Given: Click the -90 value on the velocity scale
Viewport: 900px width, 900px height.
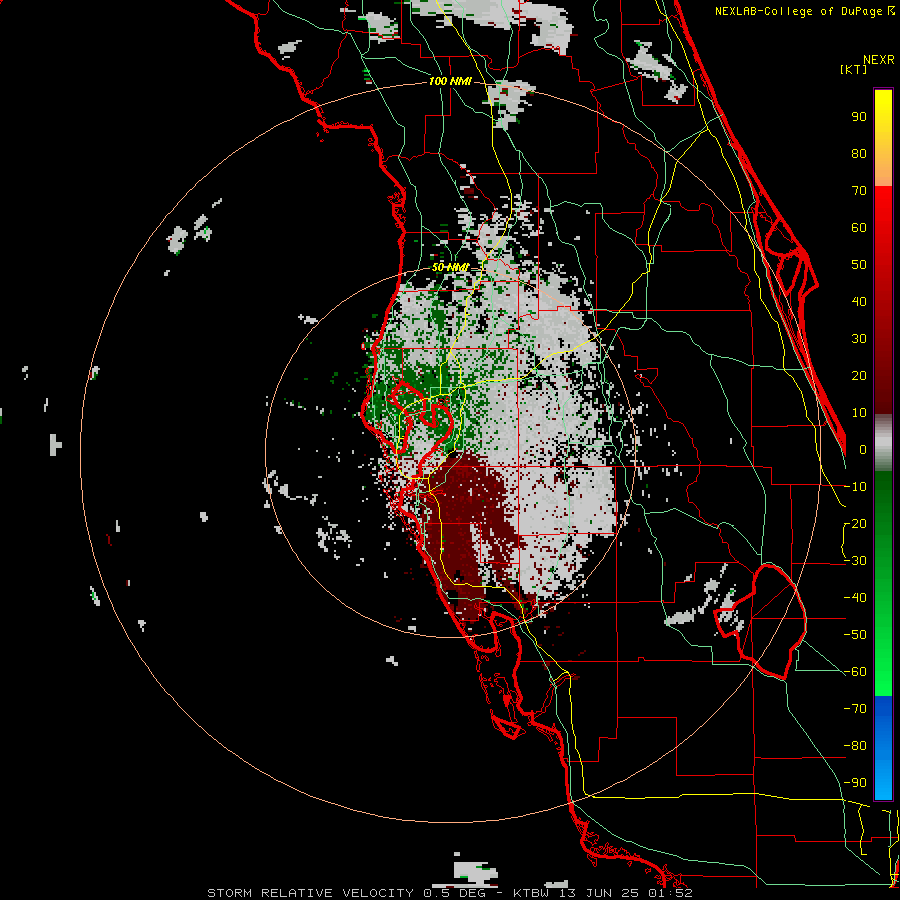Looking at the screenshot, I should pos(855,783).
